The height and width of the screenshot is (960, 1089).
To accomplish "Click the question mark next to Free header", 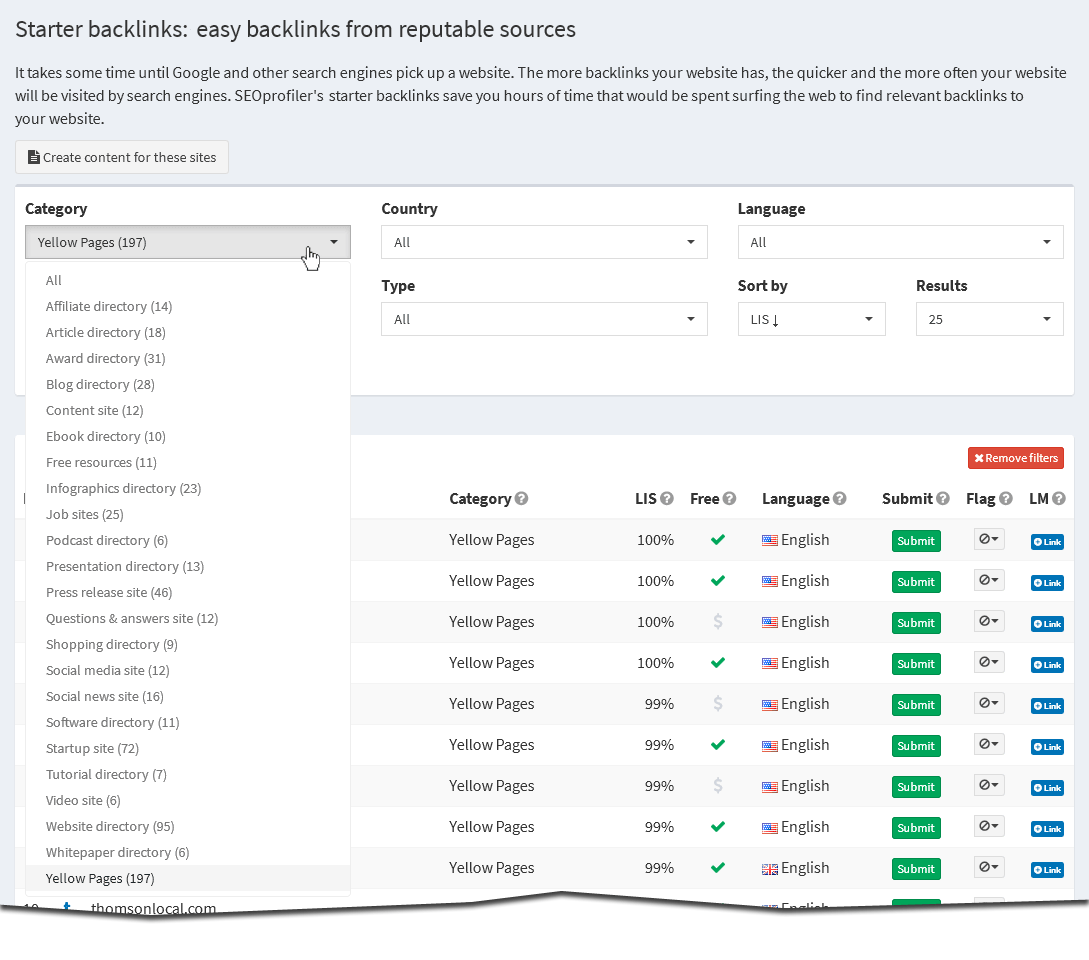I will (x=730, y=499).
